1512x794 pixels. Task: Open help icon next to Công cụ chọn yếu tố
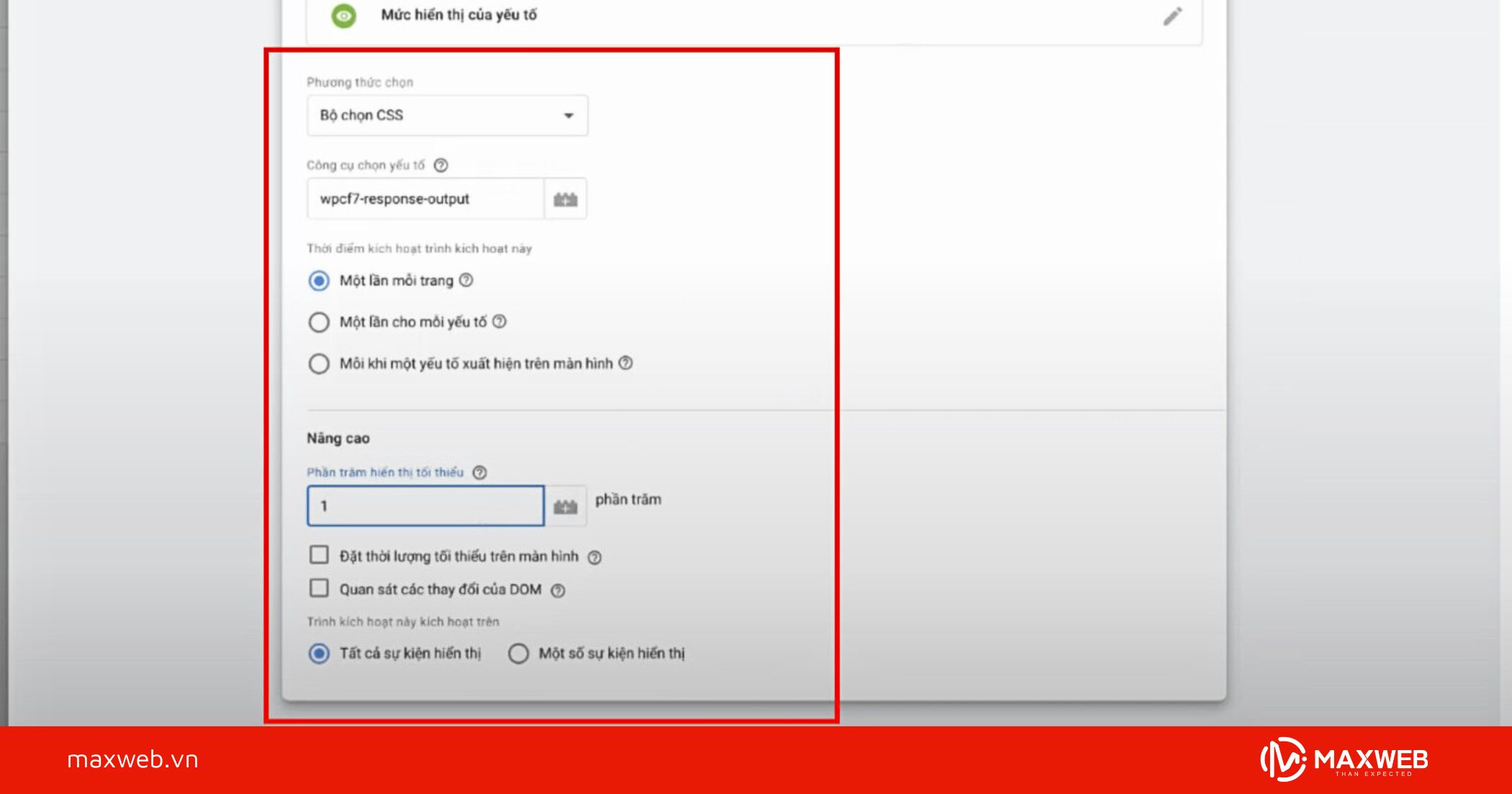(x=441, y=166)
